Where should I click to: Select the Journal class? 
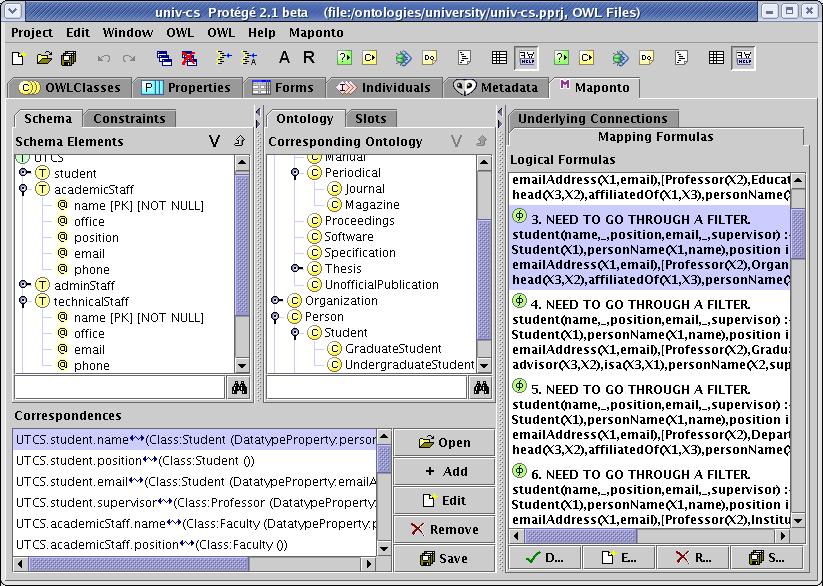tap(365, 189)
